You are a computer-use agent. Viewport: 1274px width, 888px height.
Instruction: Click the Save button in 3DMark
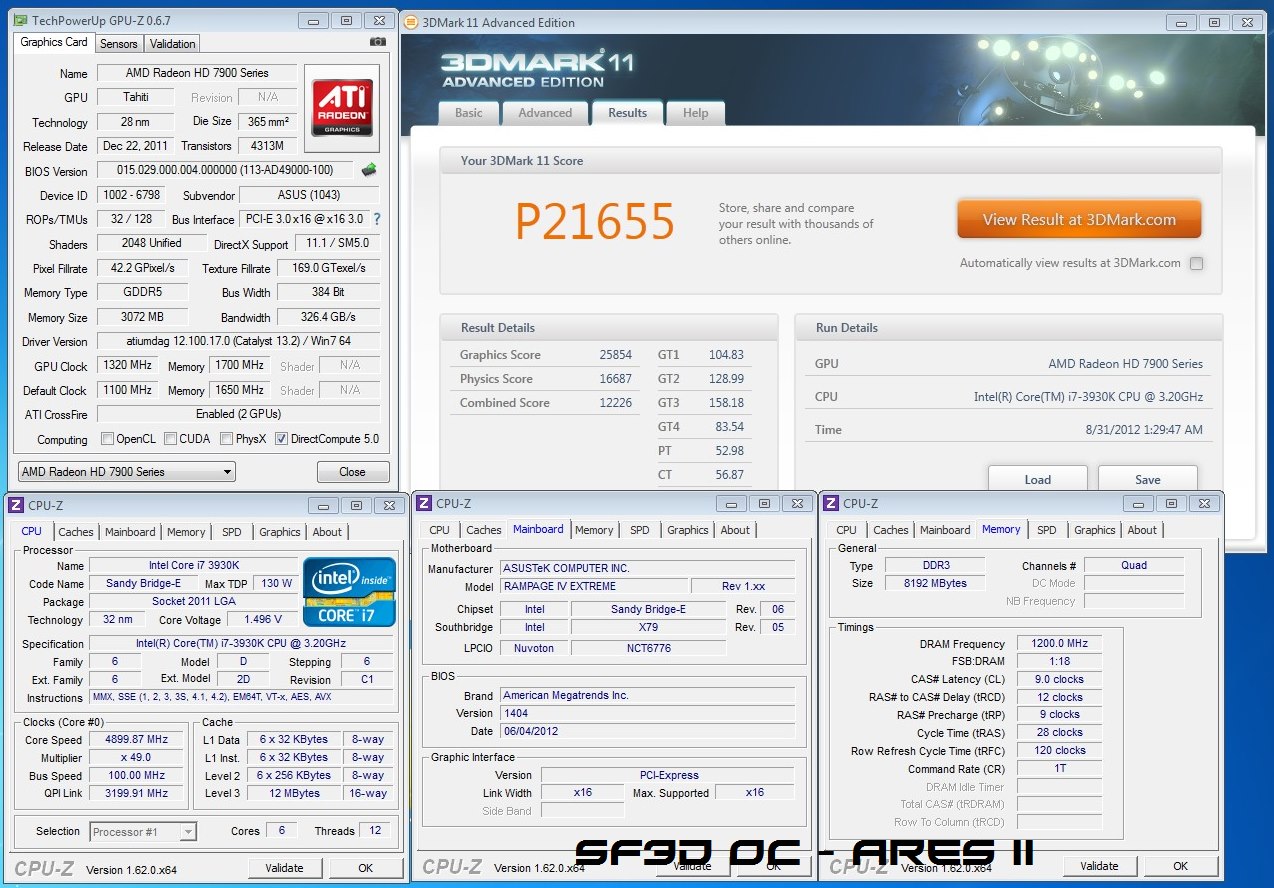coord(1148,479)
